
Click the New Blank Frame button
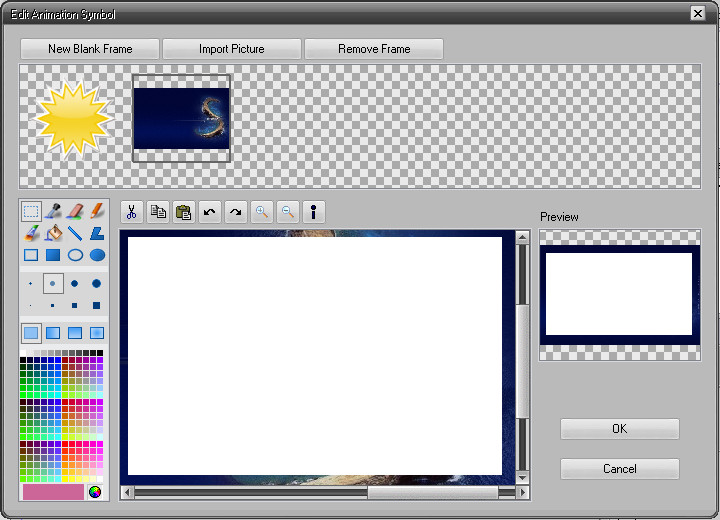coord(90,49)
